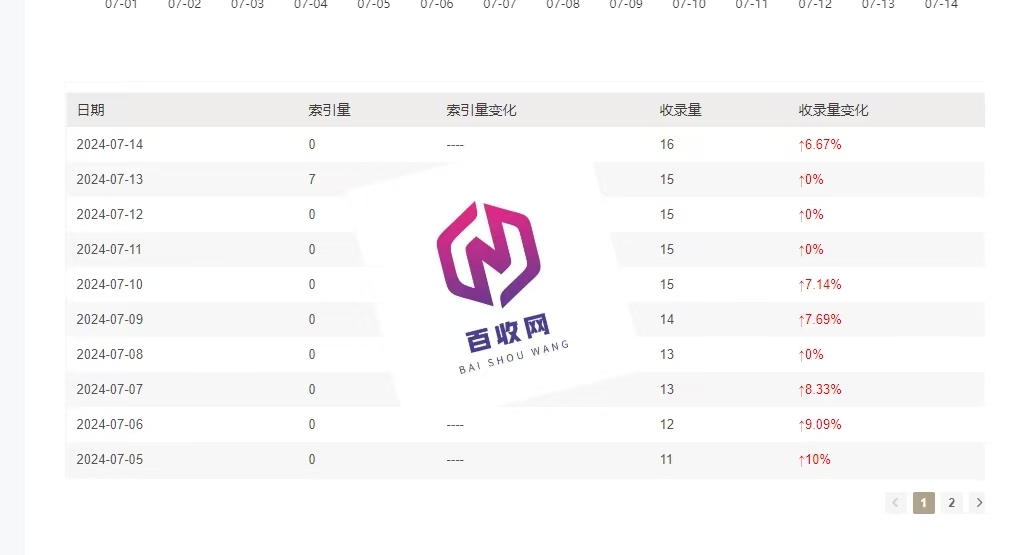The height and width of the screenshot is (555, 1024).
Task: Click the 收录量 column header
Action: tap(680, 110)
